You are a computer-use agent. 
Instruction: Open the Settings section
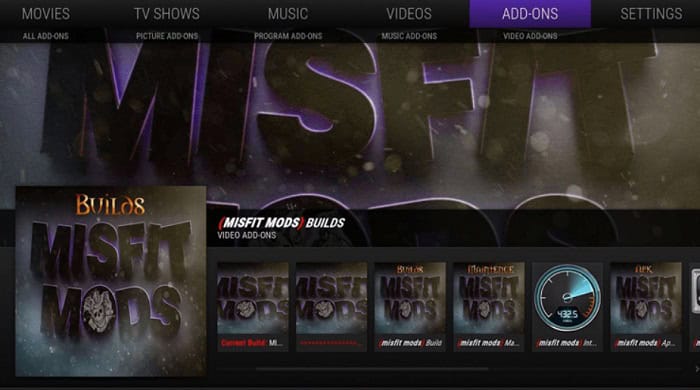651,14
